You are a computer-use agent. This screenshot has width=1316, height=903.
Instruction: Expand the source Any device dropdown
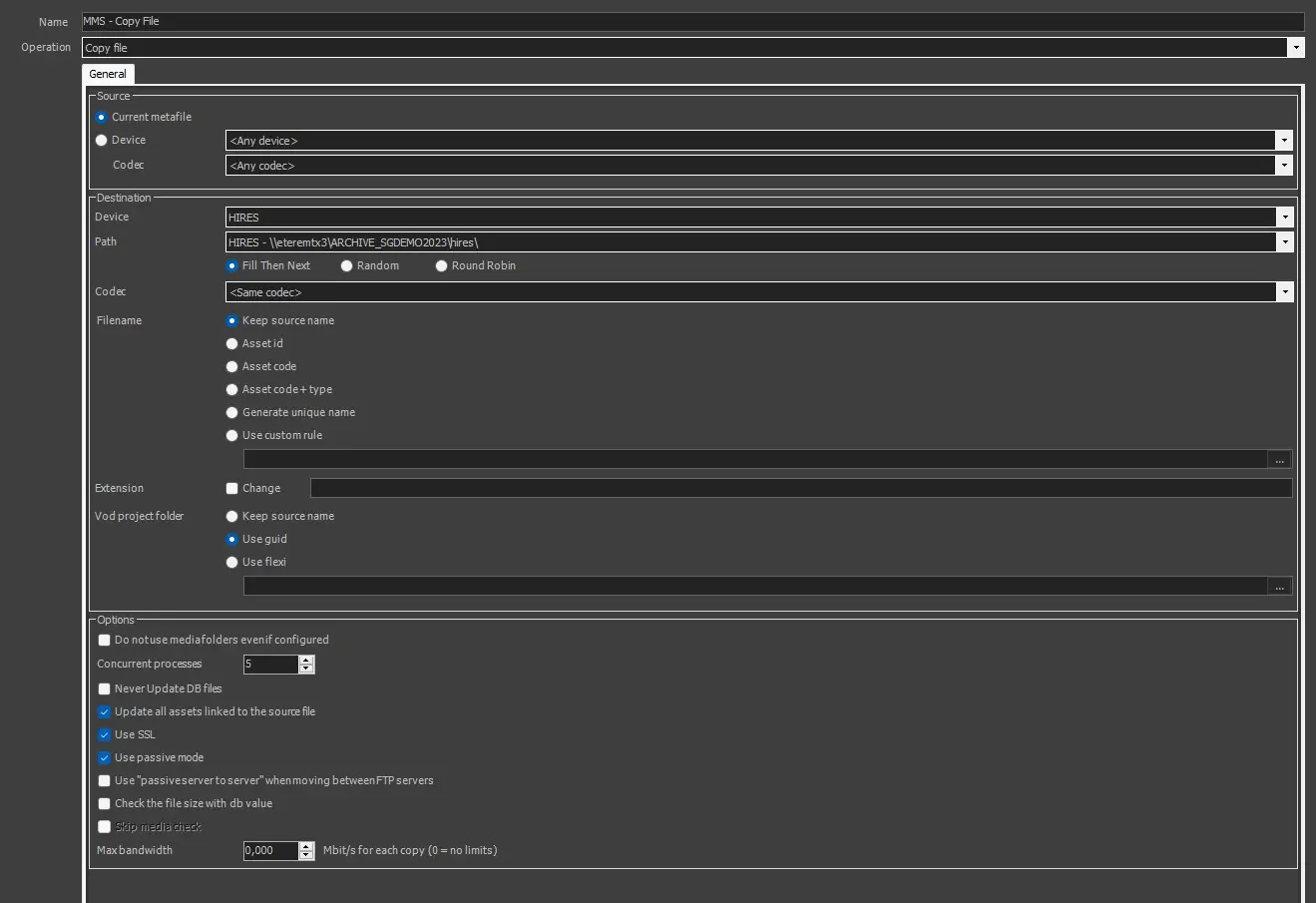point(1284,141)
